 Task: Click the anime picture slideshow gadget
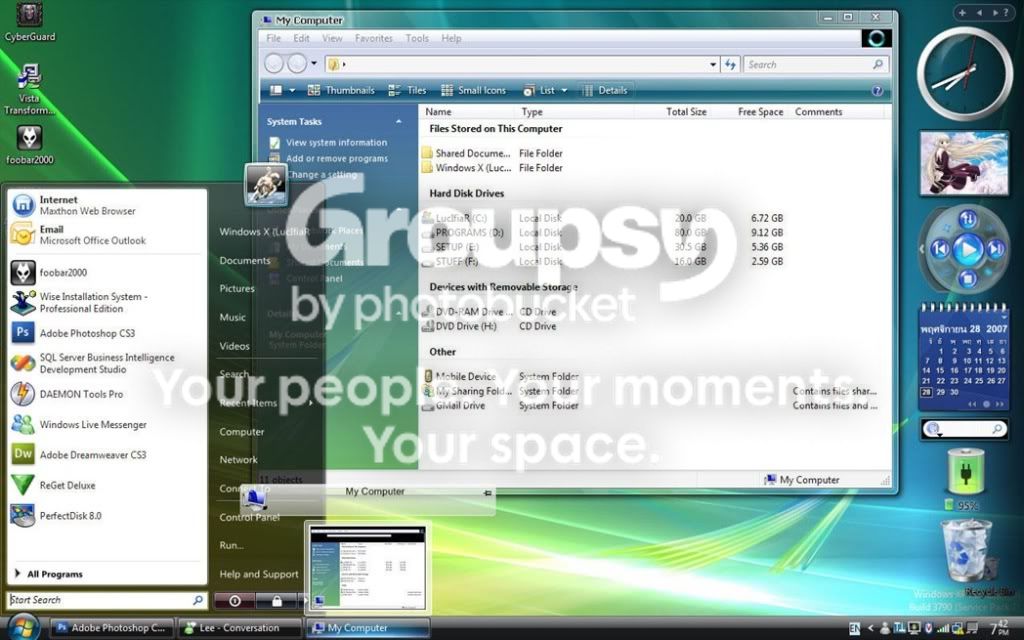click(x=964, y=163)
